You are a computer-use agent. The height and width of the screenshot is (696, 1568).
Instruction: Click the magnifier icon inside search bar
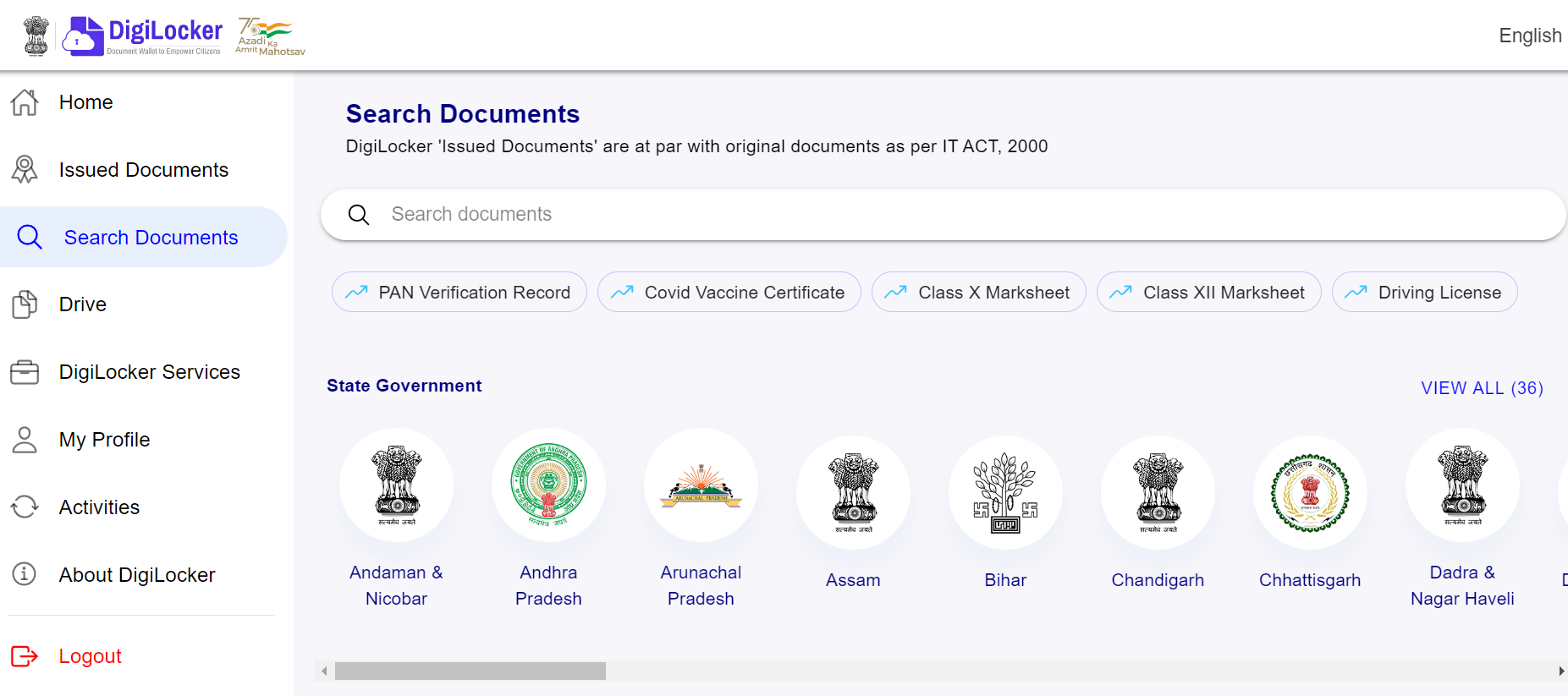(x=359, y=215)
